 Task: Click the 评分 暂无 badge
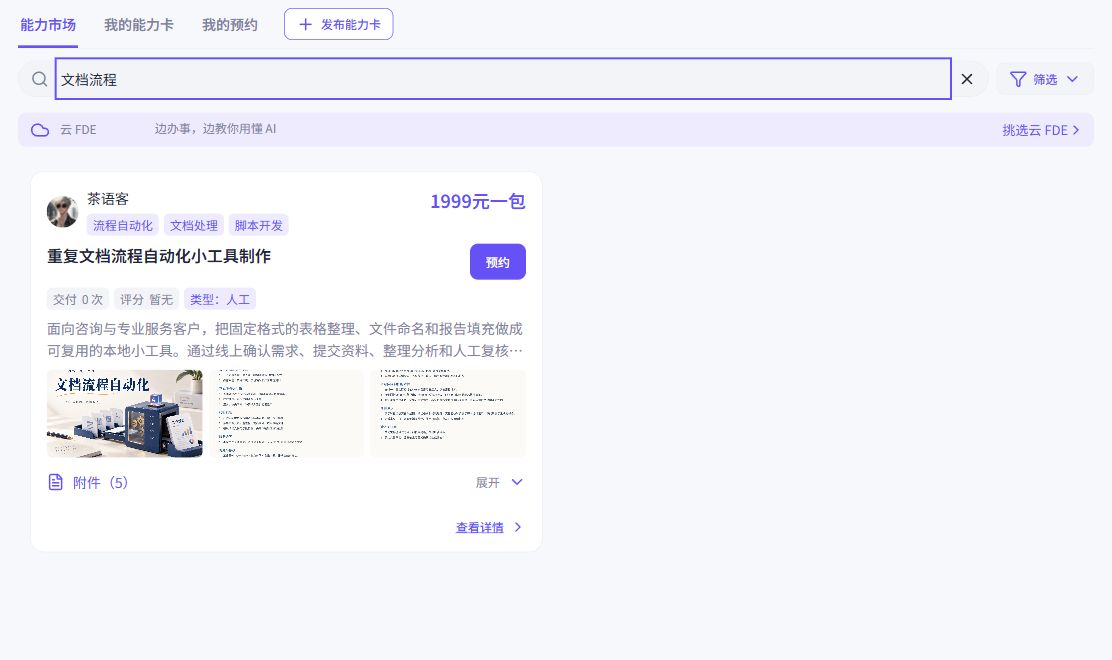[146, 299]
